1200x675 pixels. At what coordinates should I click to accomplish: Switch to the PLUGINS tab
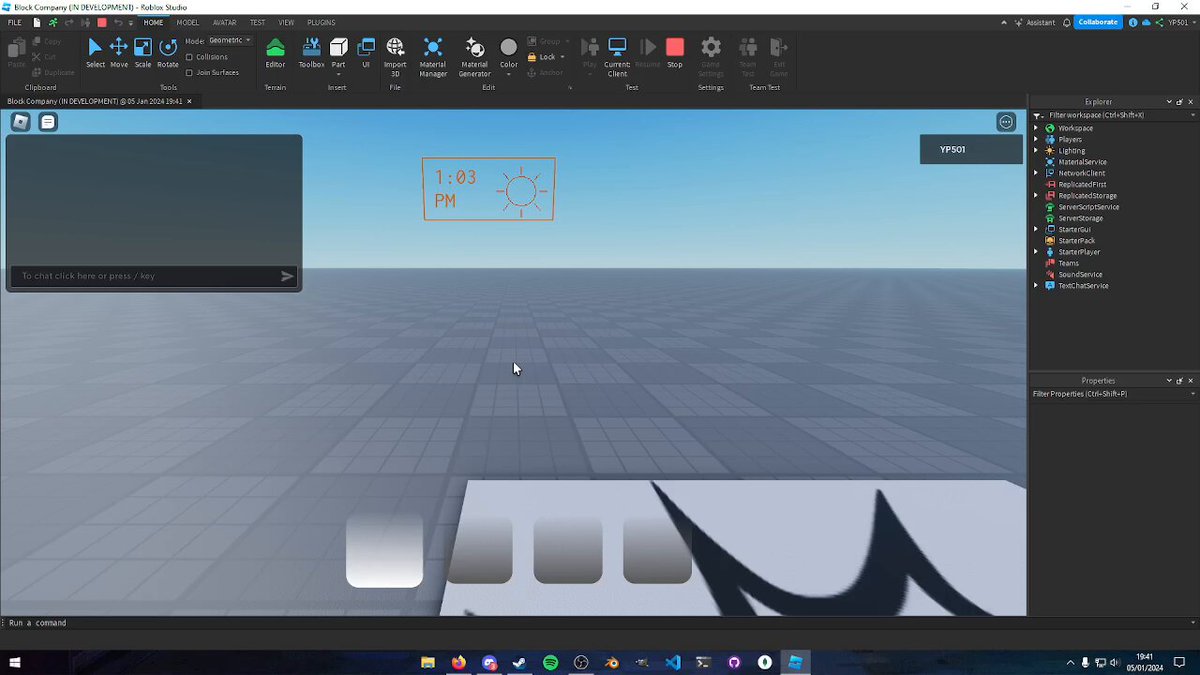[x=321, y=22]
